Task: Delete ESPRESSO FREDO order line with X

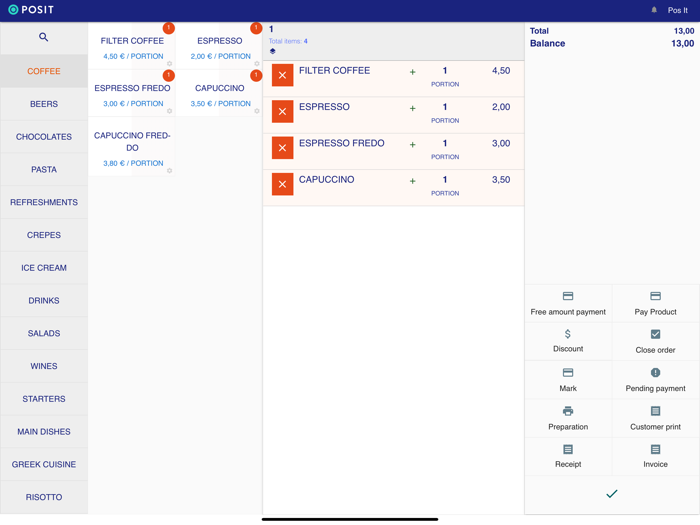Action: pyautogui.click(x=283, y=148)
